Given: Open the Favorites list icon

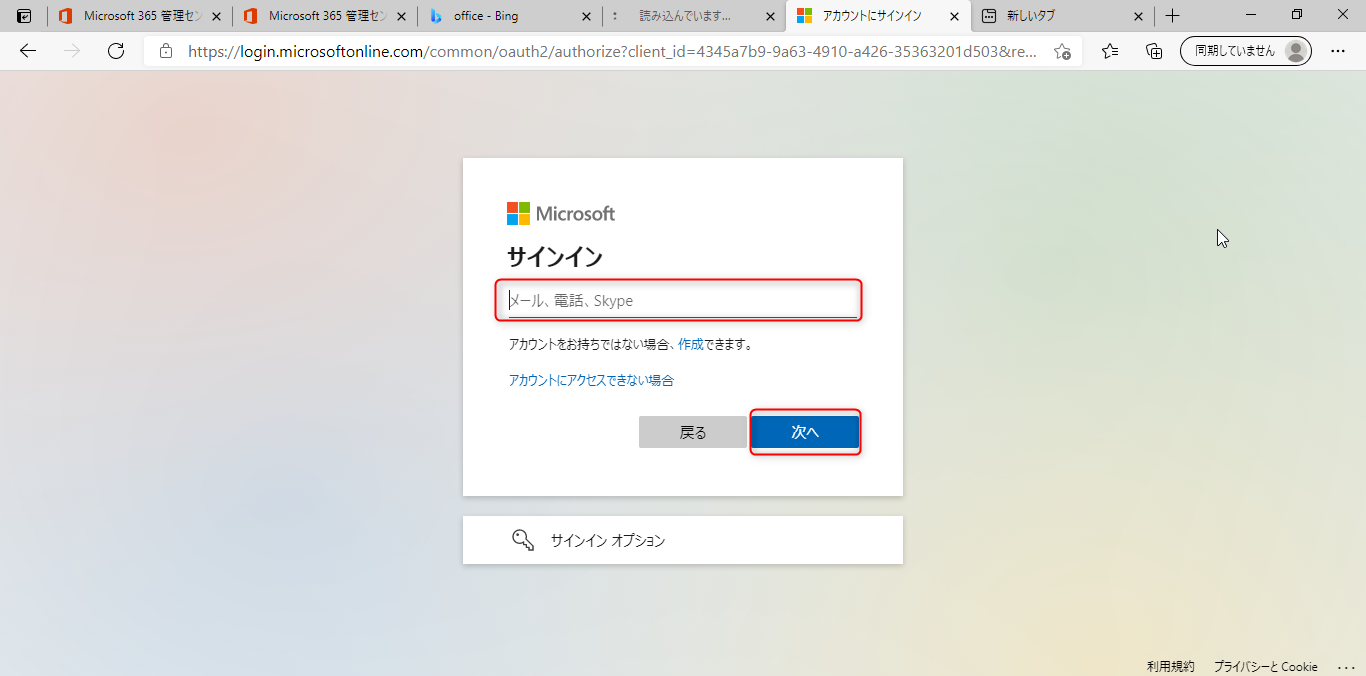Looking at the screenshot, I should 1110,51.
